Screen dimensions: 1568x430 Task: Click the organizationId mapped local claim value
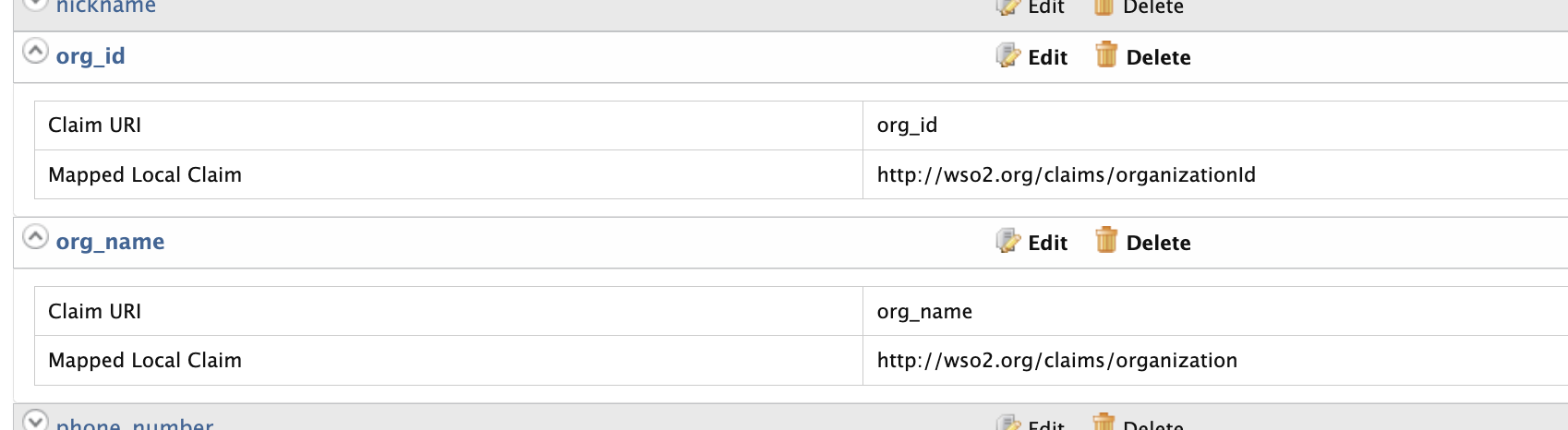(1066, 175)
